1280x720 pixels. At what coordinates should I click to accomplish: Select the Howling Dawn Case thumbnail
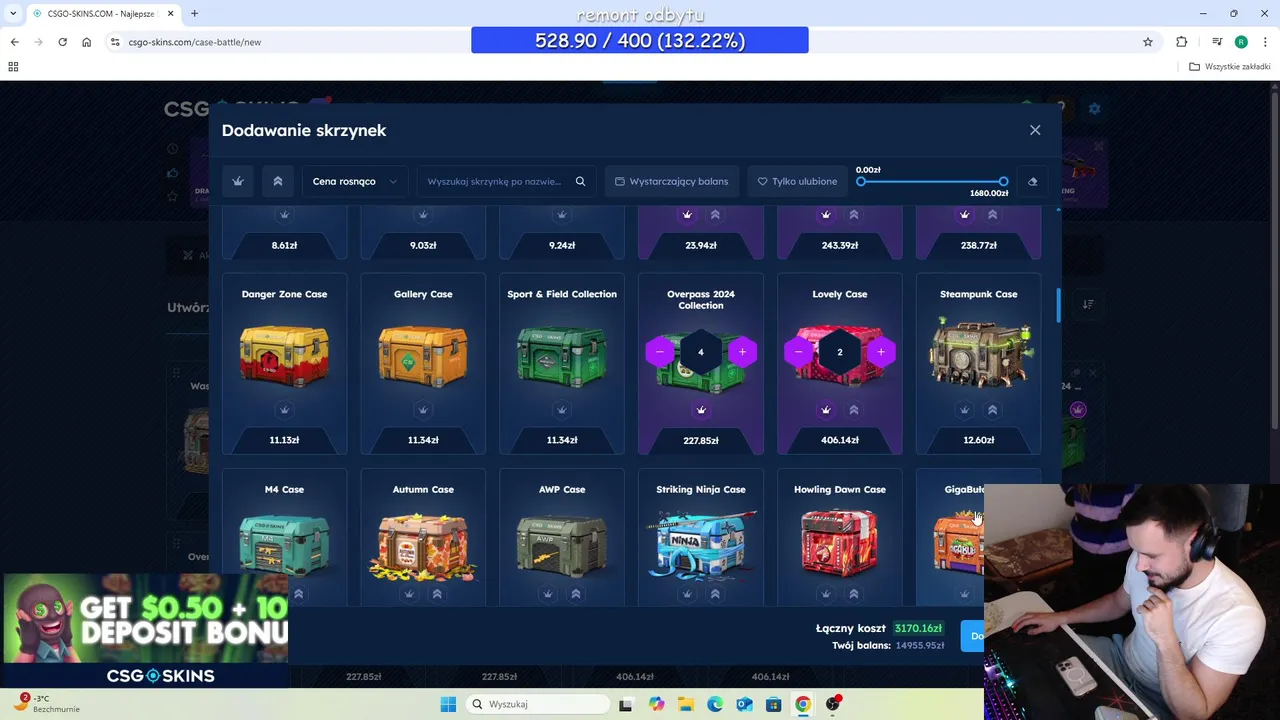click(x=840, y=543)
